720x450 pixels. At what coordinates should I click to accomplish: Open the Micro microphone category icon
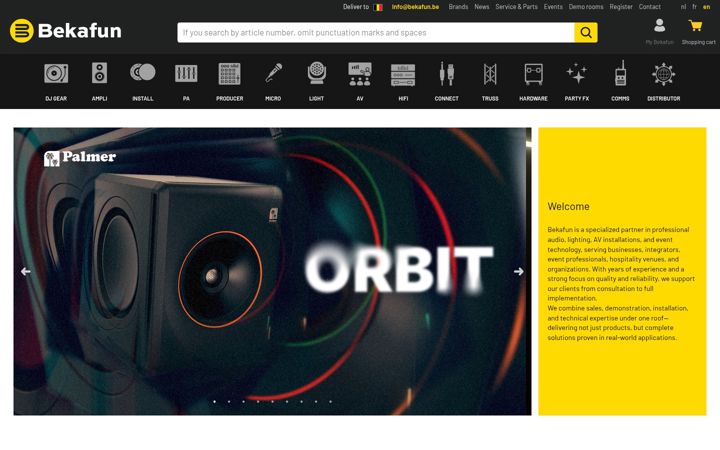(273, 73)
